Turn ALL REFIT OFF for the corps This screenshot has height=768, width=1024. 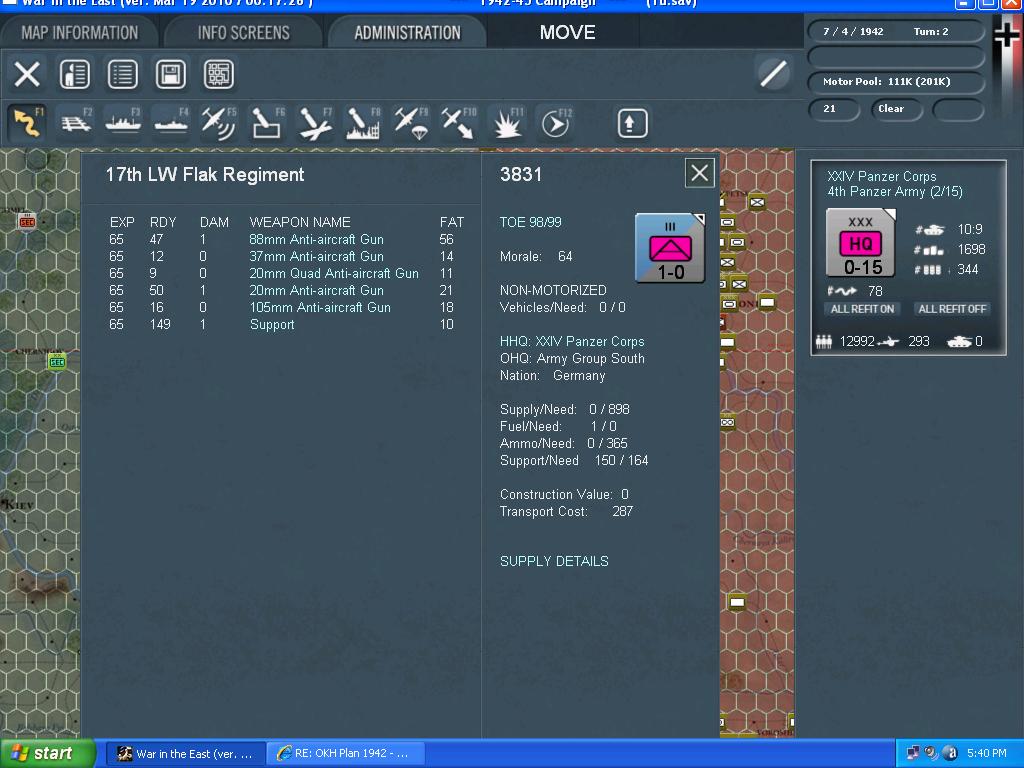(x=952, y=309)
